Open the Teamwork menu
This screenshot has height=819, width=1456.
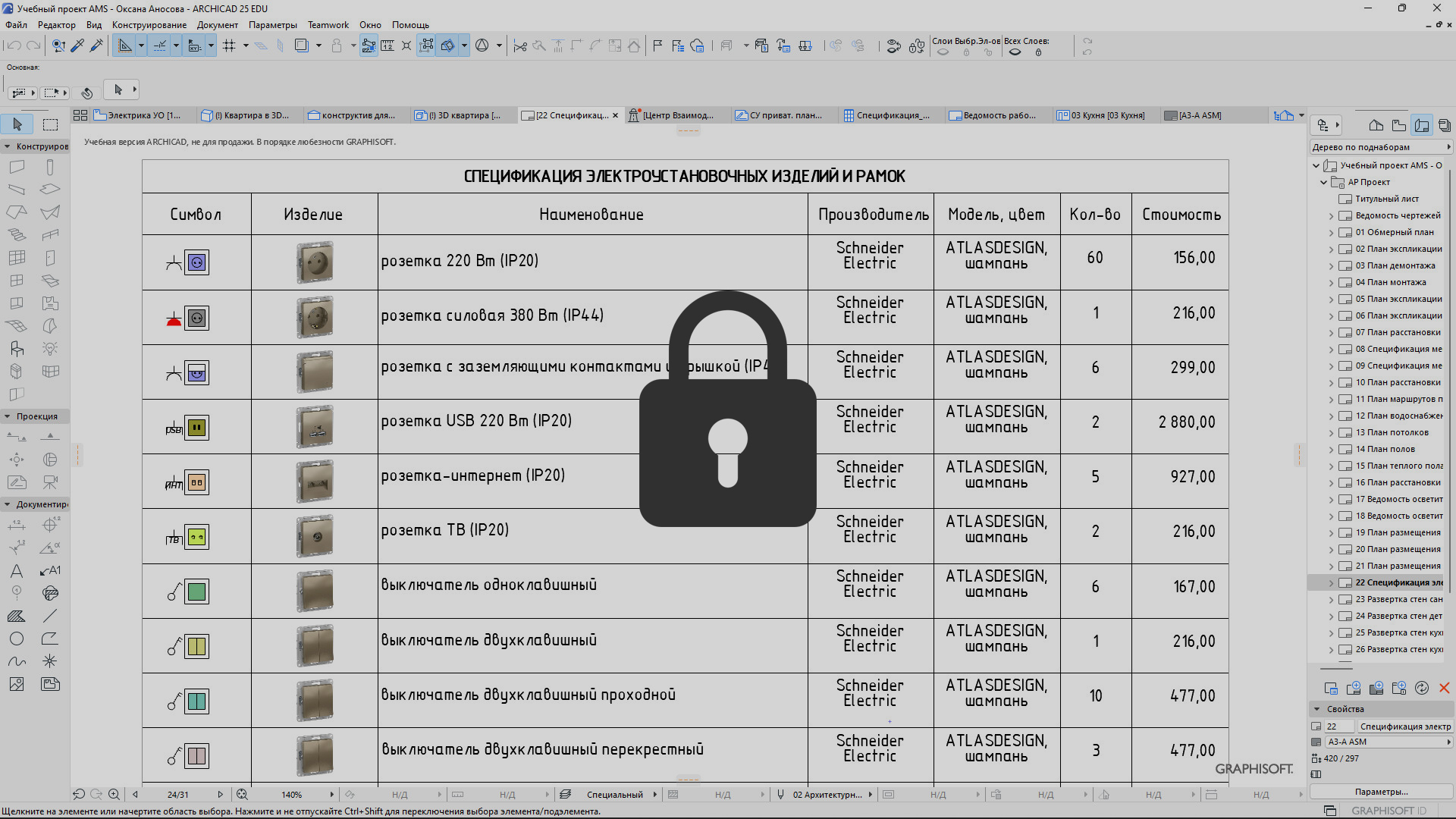(328, 25)
